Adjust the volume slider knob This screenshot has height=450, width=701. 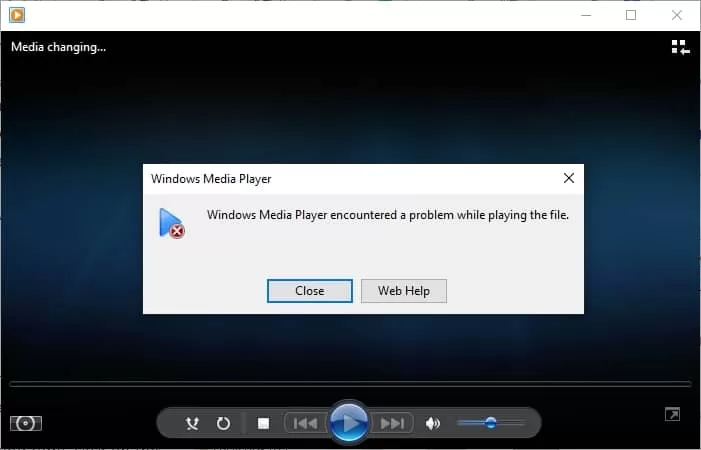coord(491,422)
